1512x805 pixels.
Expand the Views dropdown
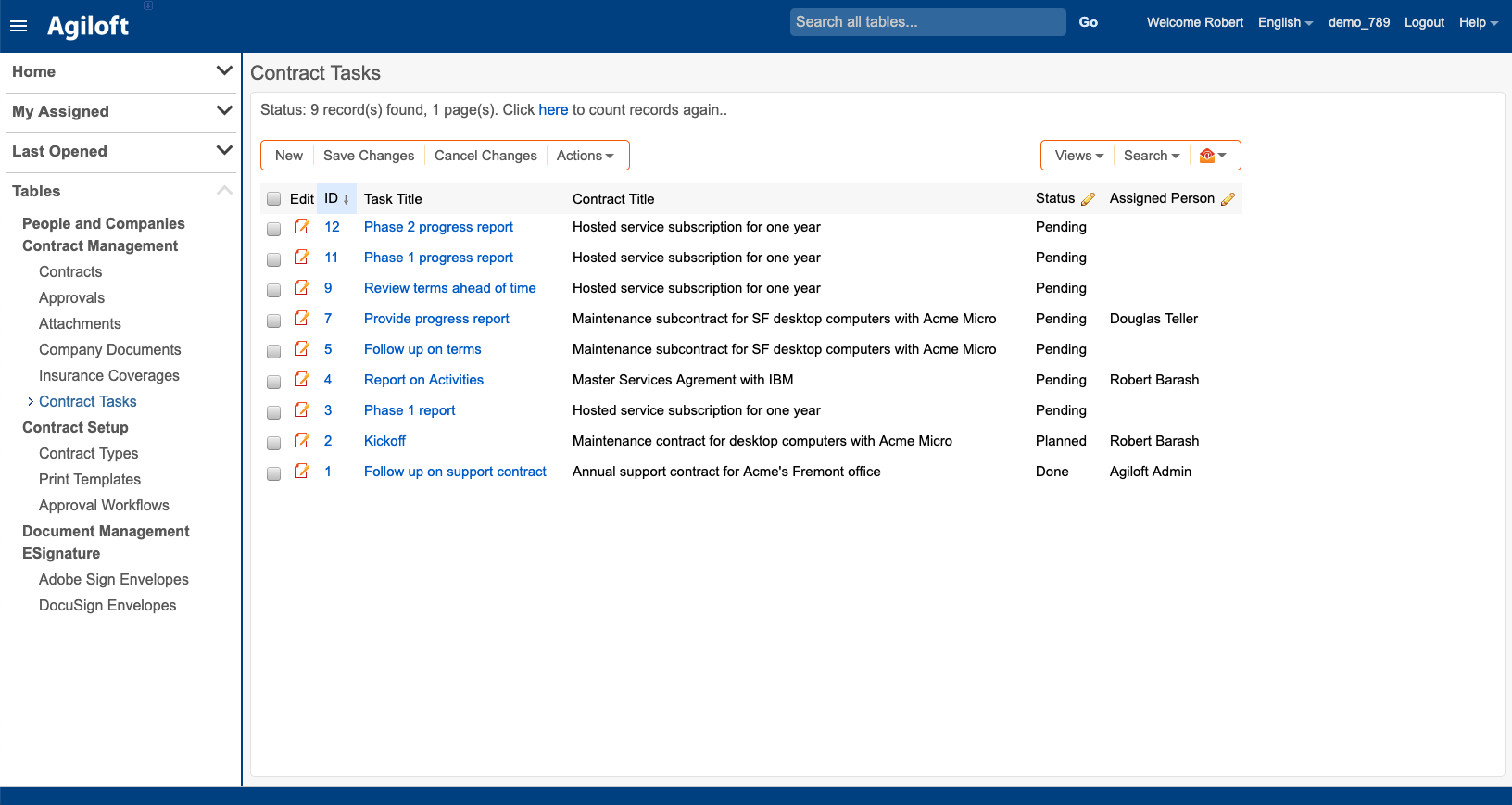[x=1078, y=156]
